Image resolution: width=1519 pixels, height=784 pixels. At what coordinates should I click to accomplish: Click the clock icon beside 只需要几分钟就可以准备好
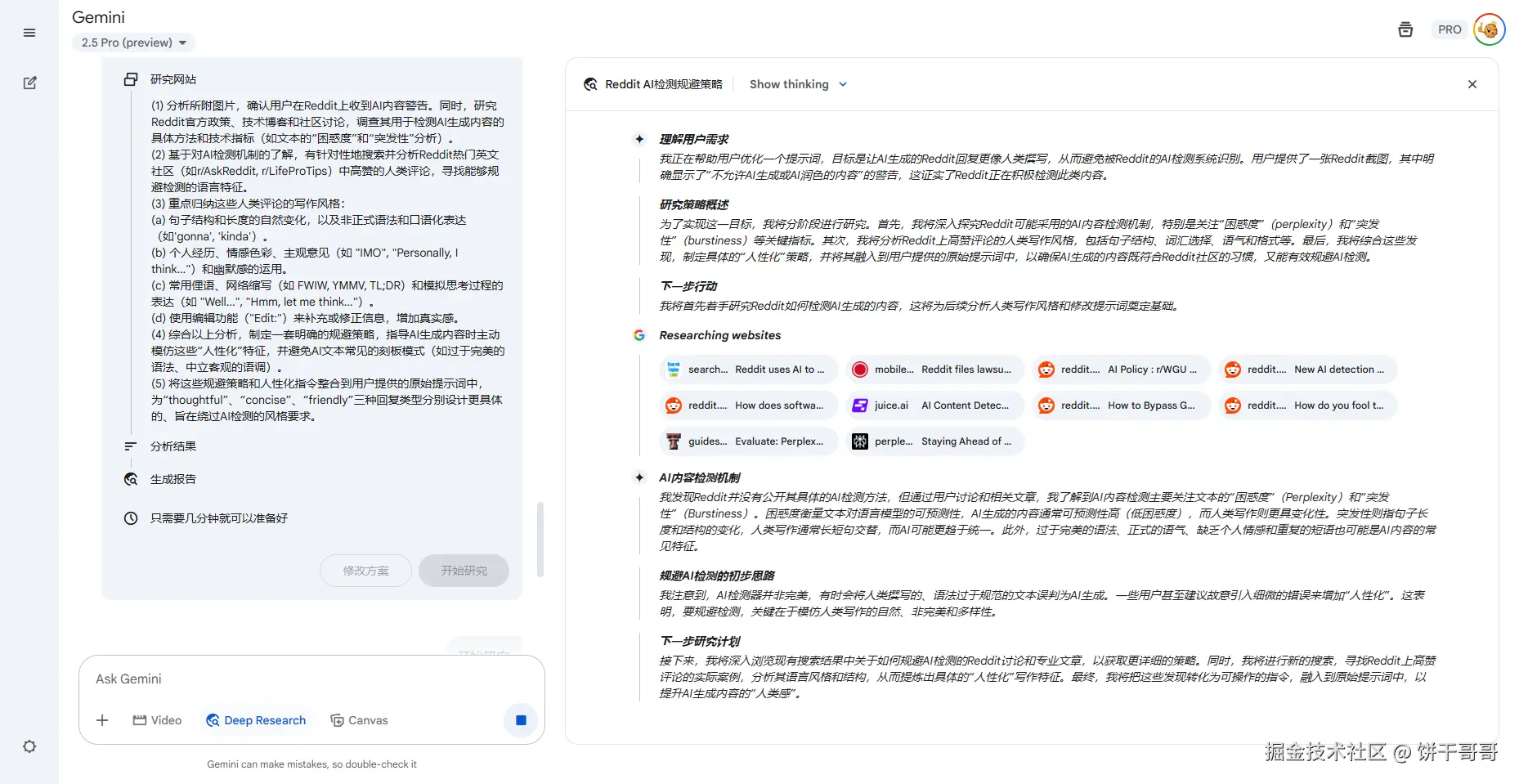[x=131, y=518]
